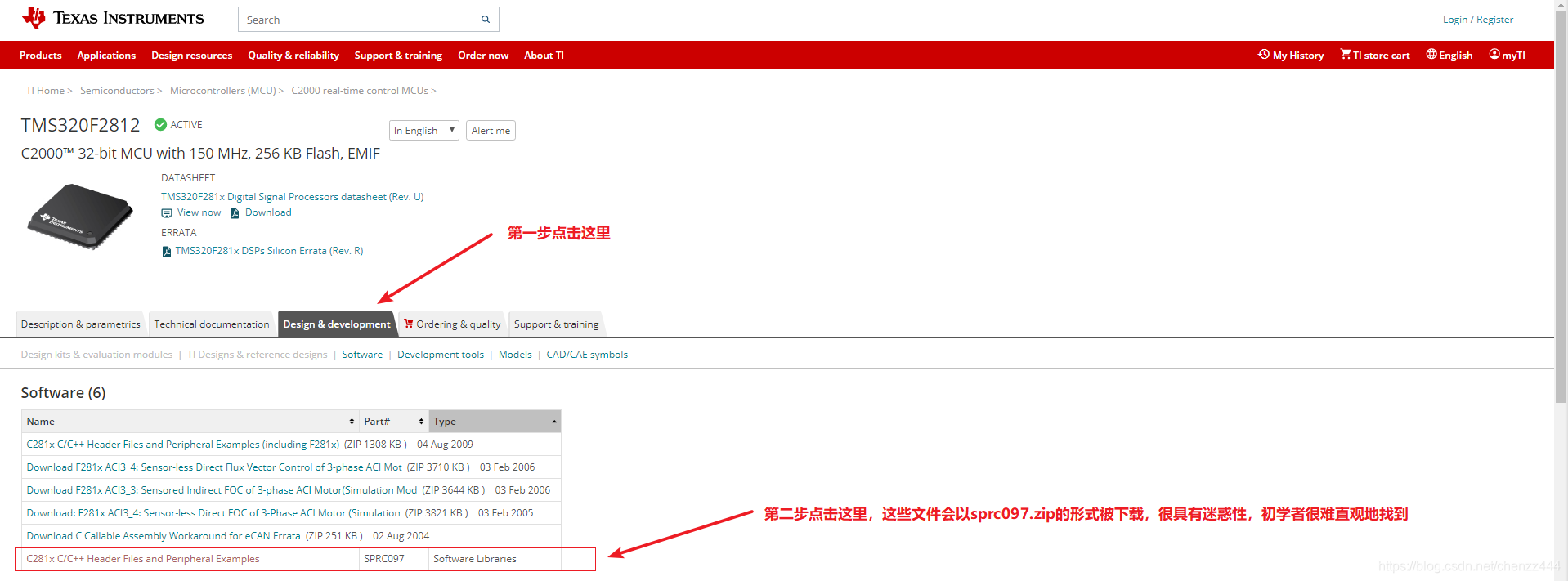Open TMS320F281x DSPs Silicon Errata link

point(269,251)
